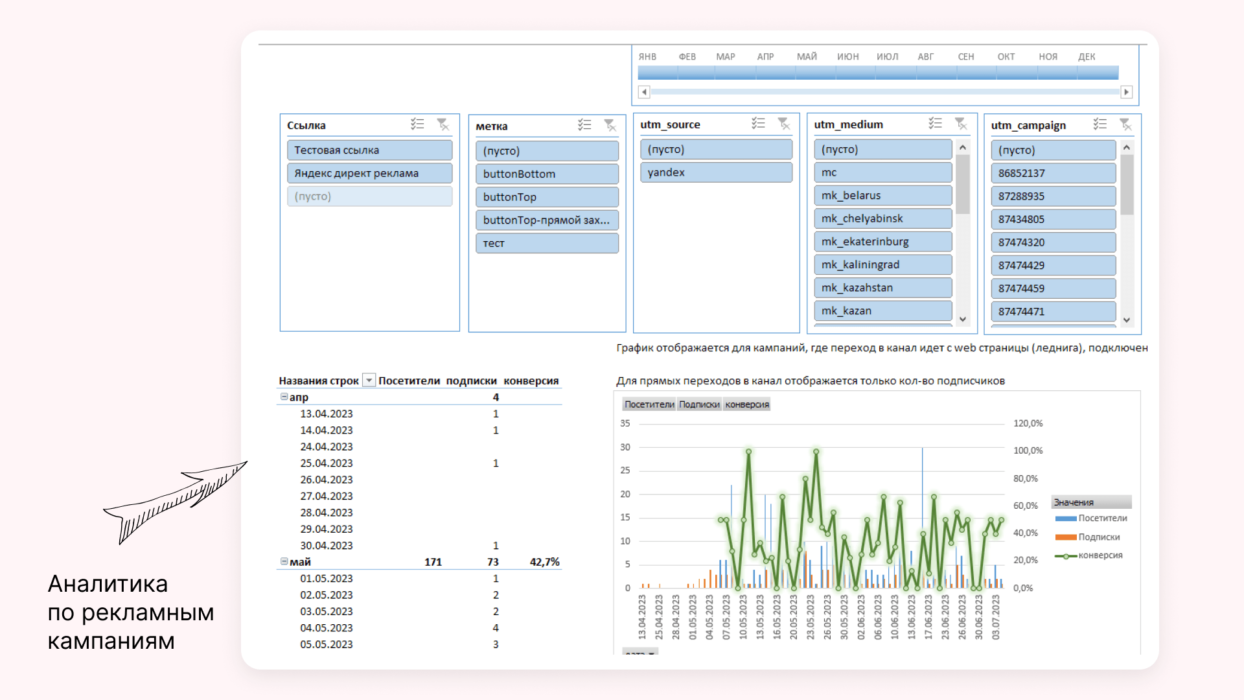Enable multi-select in the метка slicer
Image resolution: width=1244 pixels, height=700 pixels.
(585, 126)
